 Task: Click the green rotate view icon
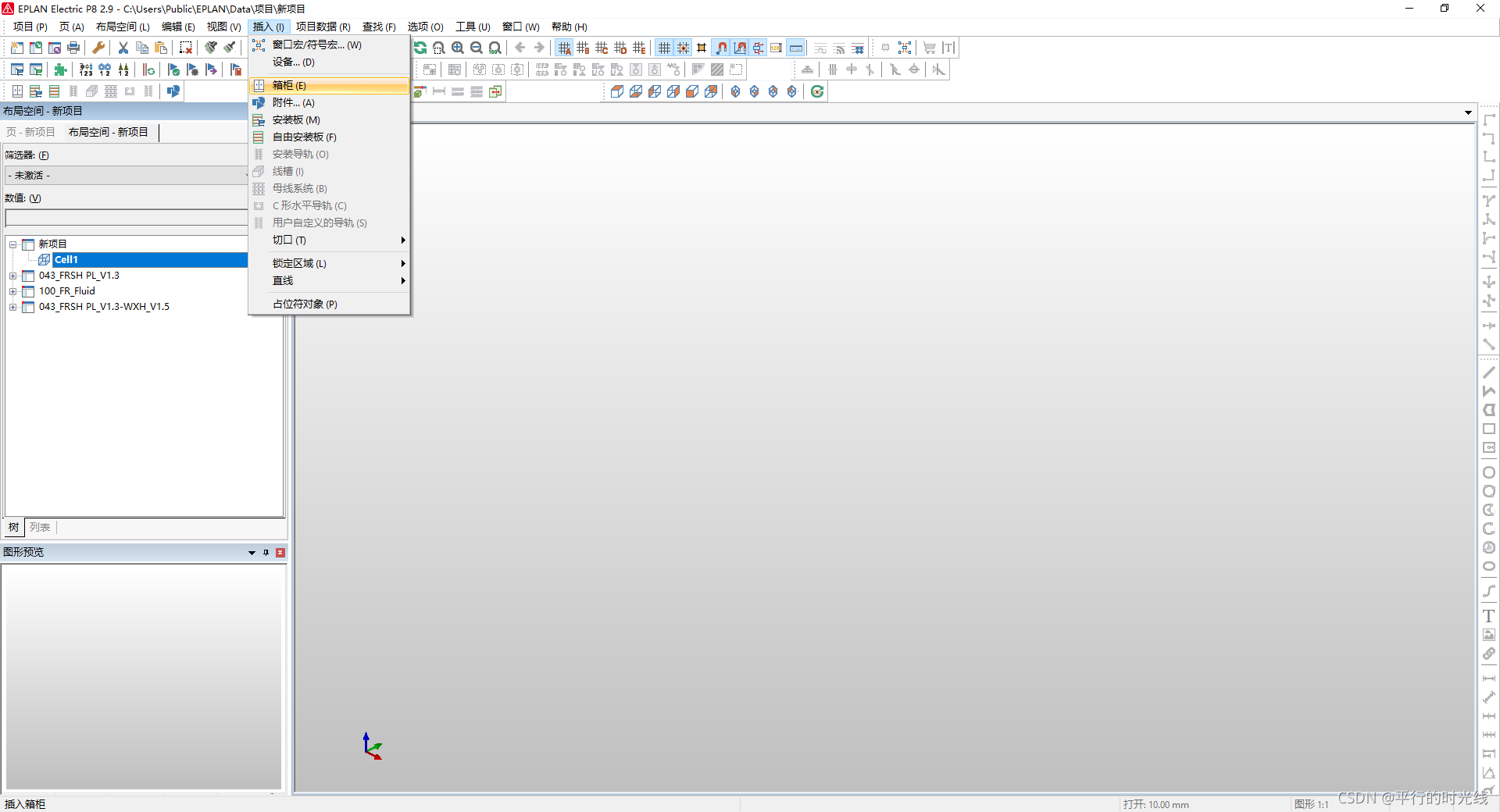pos(817,91)
